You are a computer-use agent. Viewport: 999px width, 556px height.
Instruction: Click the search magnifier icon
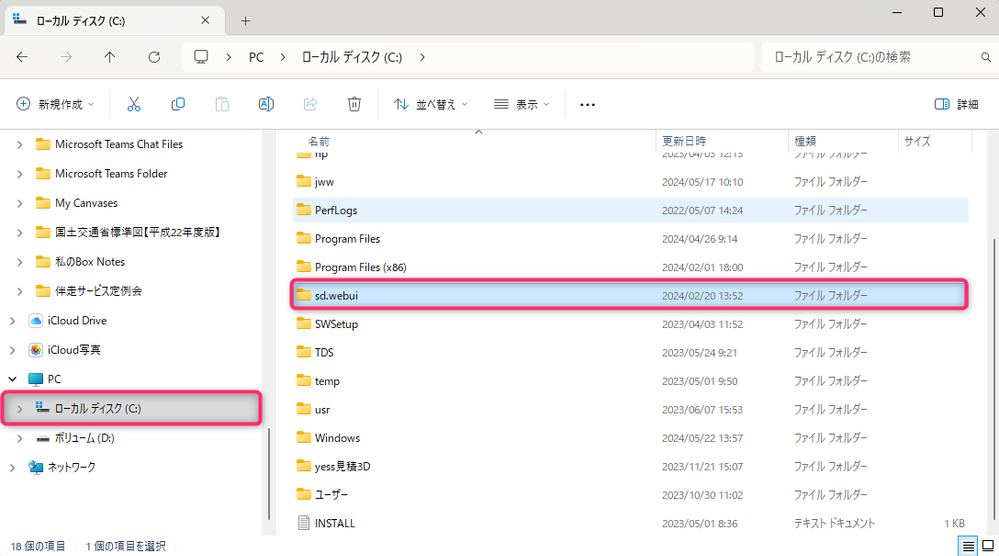point(986,57)
